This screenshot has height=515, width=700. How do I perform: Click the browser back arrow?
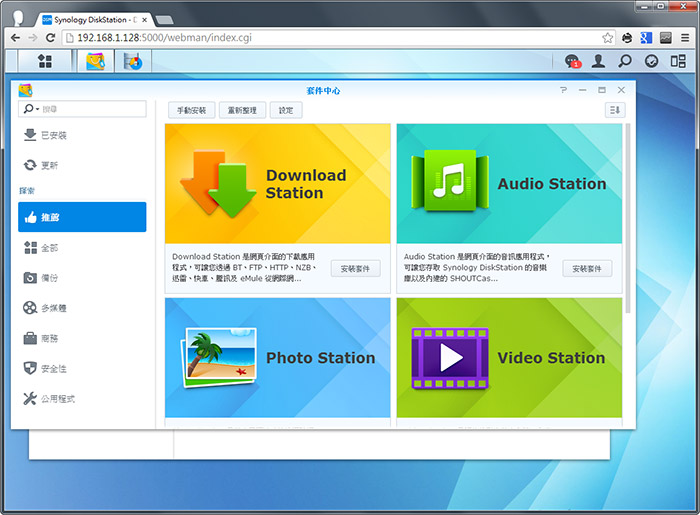pos(15,37)
